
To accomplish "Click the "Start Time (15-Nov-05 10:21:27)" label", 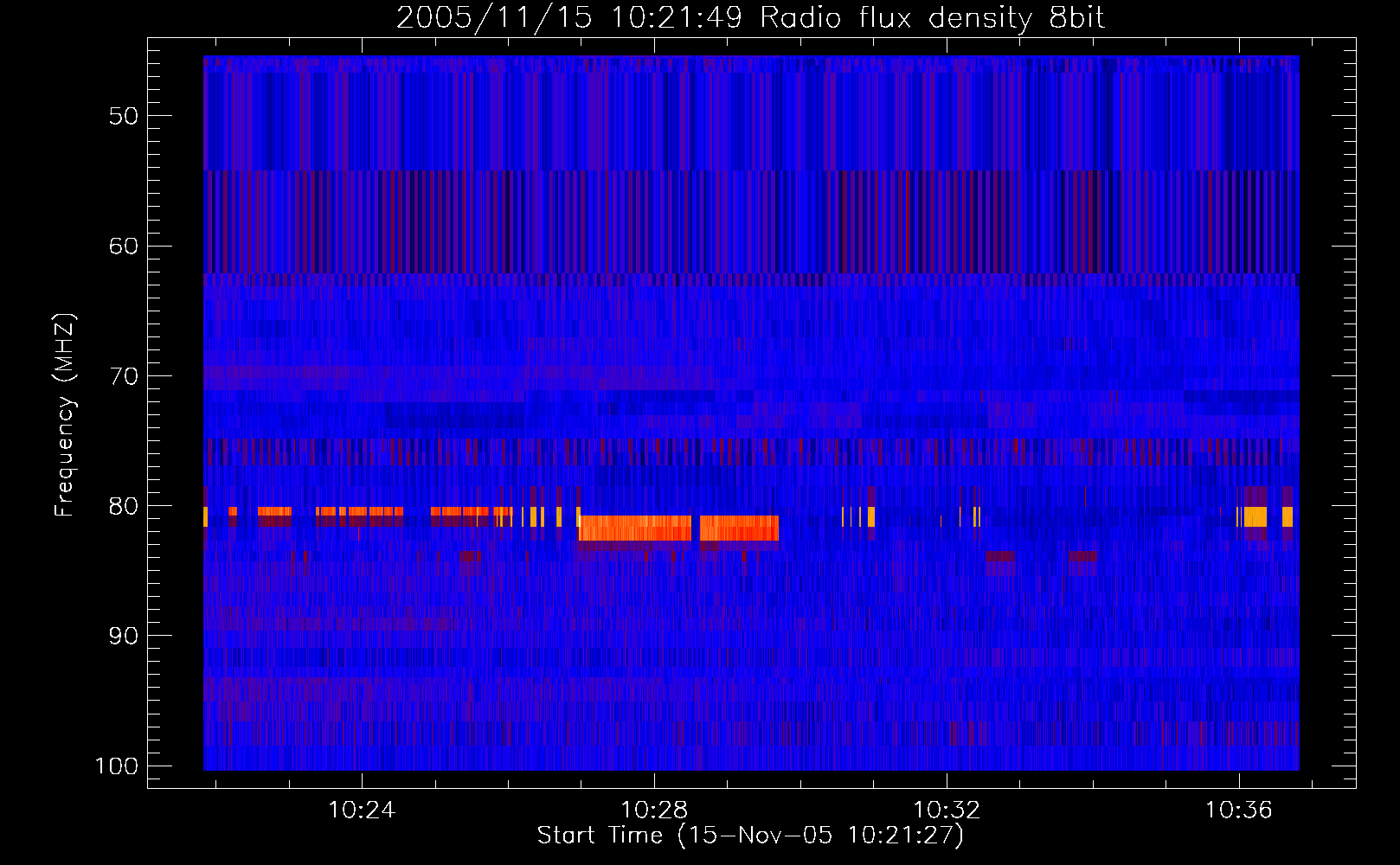I will click(750, 836).
